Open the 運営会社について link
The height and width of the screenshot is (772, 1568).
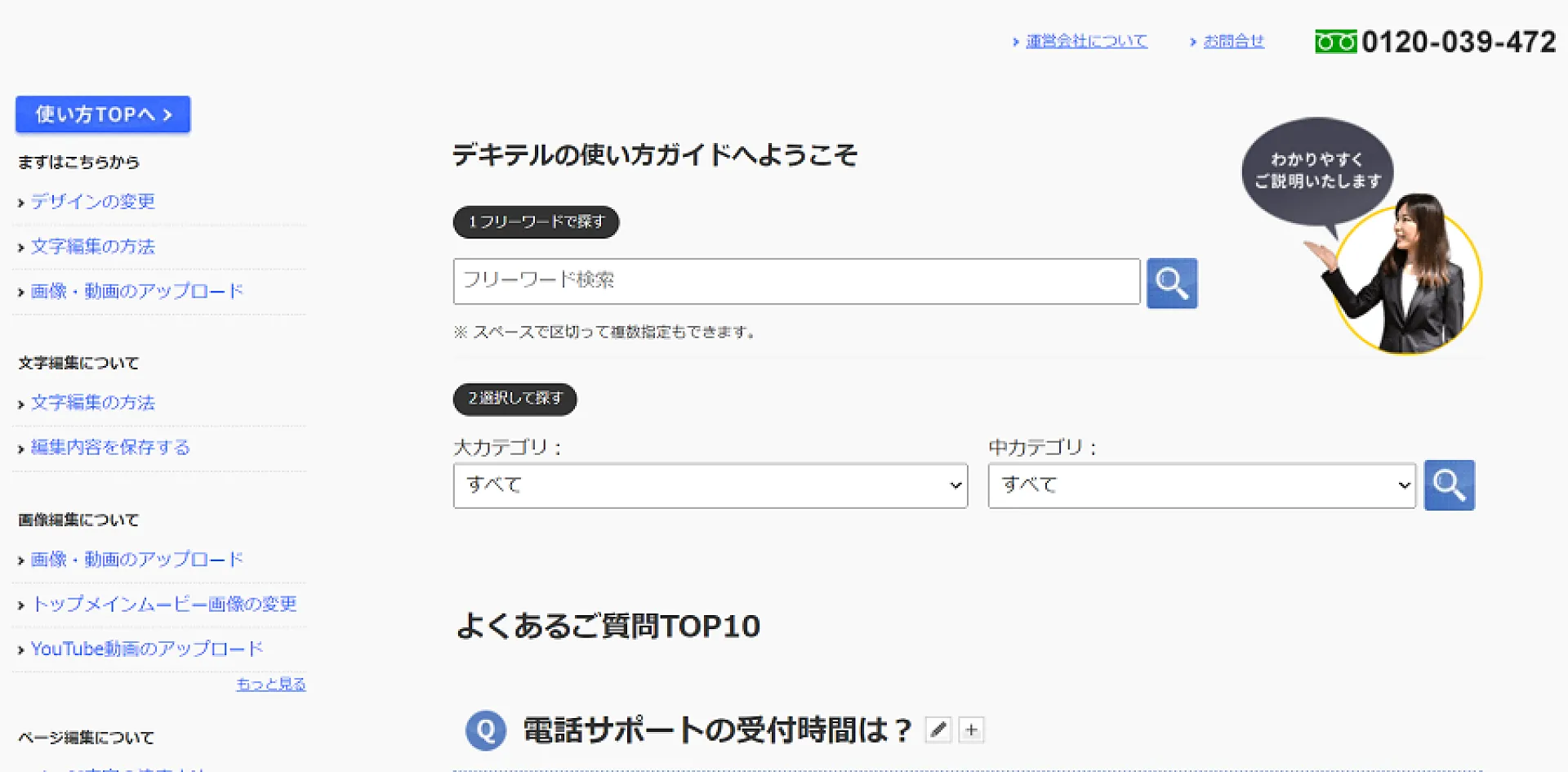coord(1086,41)
